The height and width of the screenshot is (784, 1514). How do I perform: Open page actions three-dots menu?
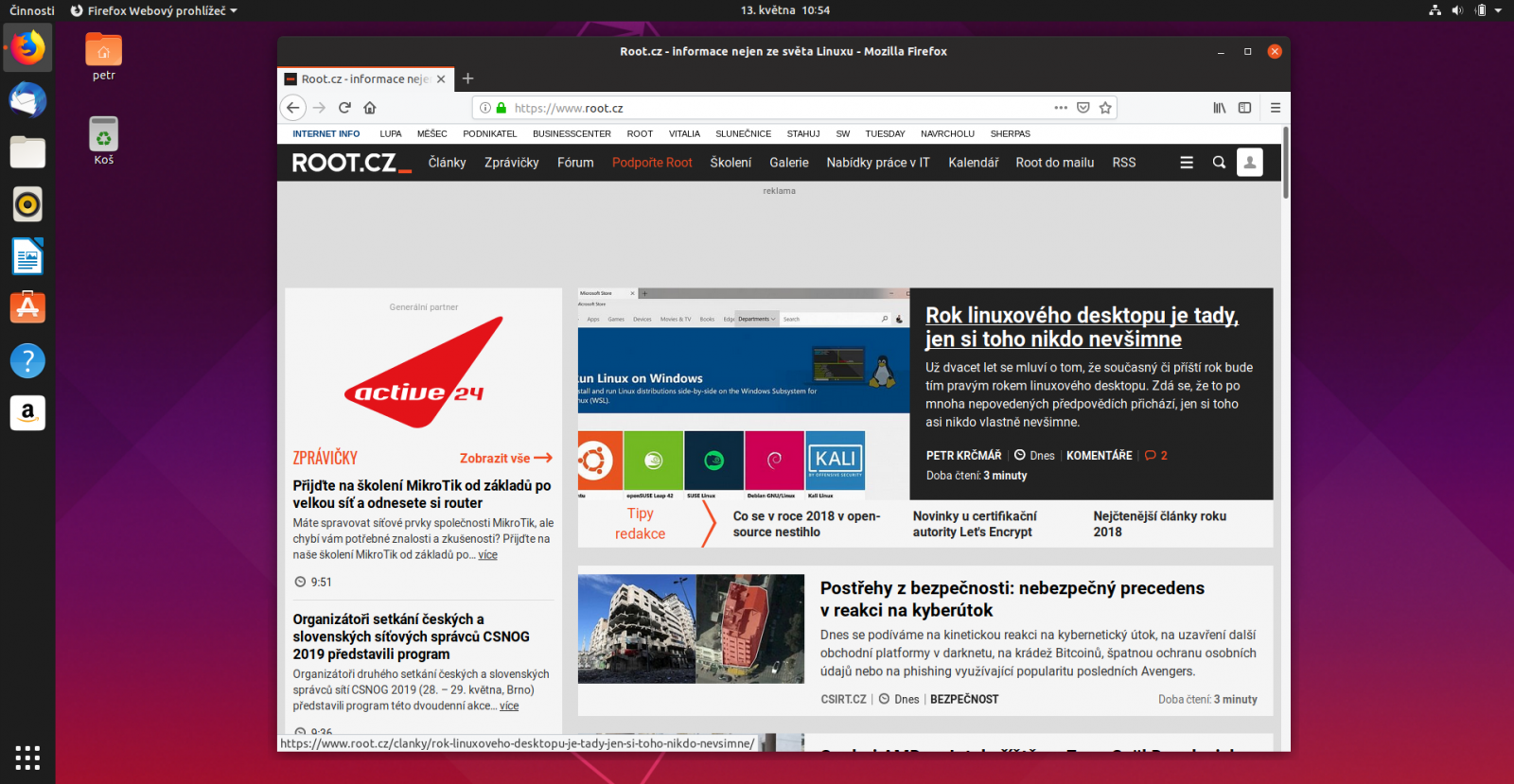click(1061, 108)
